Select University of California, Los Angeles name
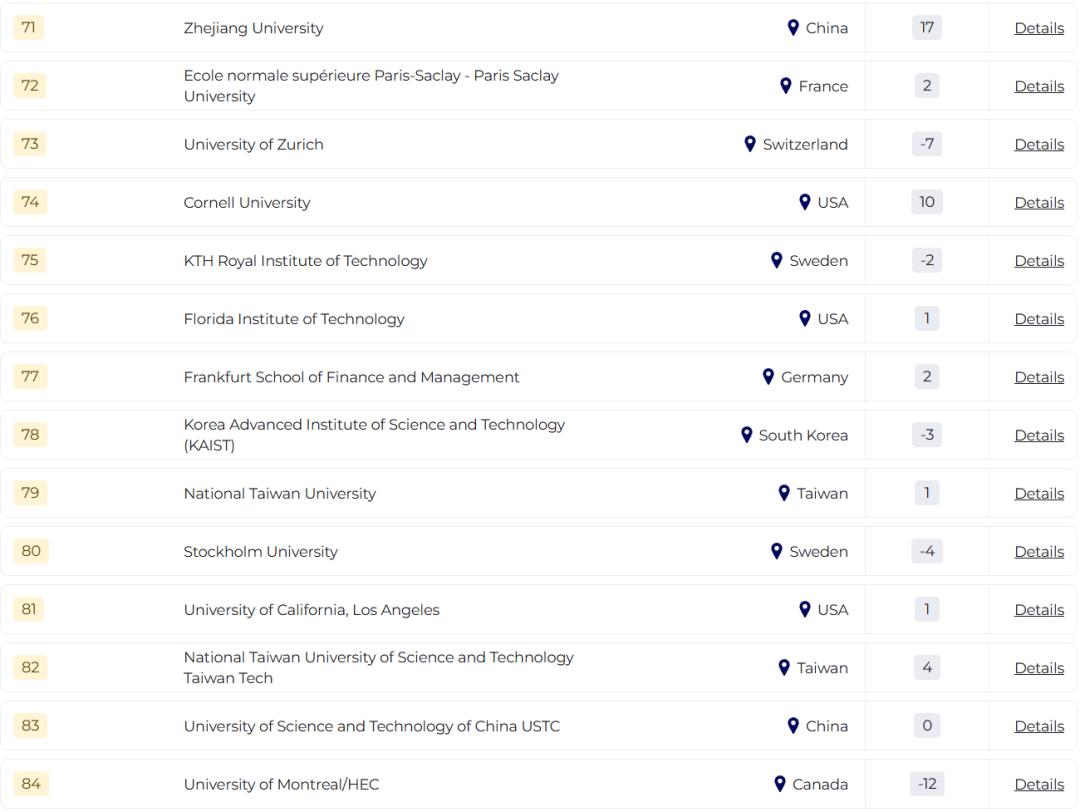This screenshot has height=812, width=1080. pyautogui.click(x=311, y=610)
